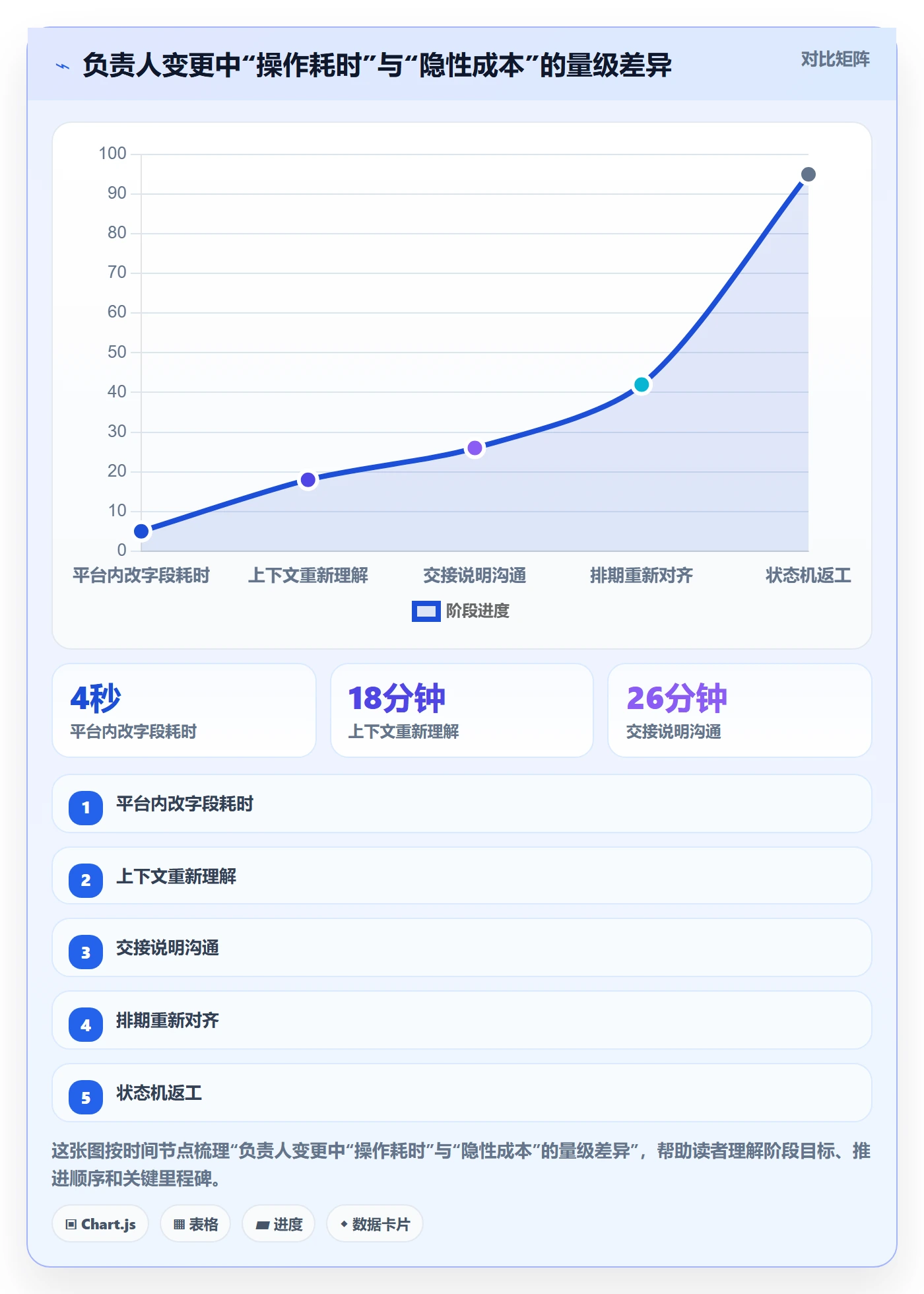Click the number 5 badge in the list
Viewport: 924px width, 1294px height.
coord(86,1098)
